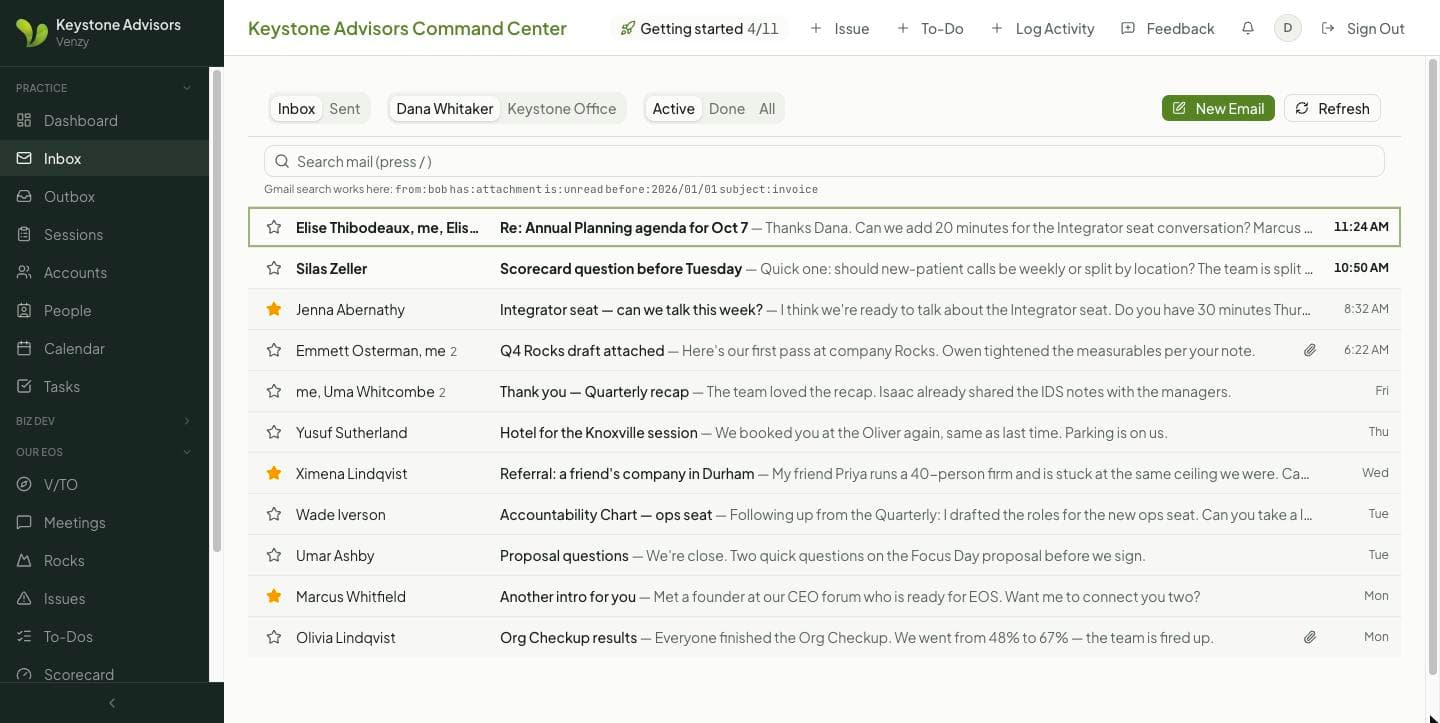1440x723 pixels.
Task: Refresh the mail list
Action: point(1332,108)
